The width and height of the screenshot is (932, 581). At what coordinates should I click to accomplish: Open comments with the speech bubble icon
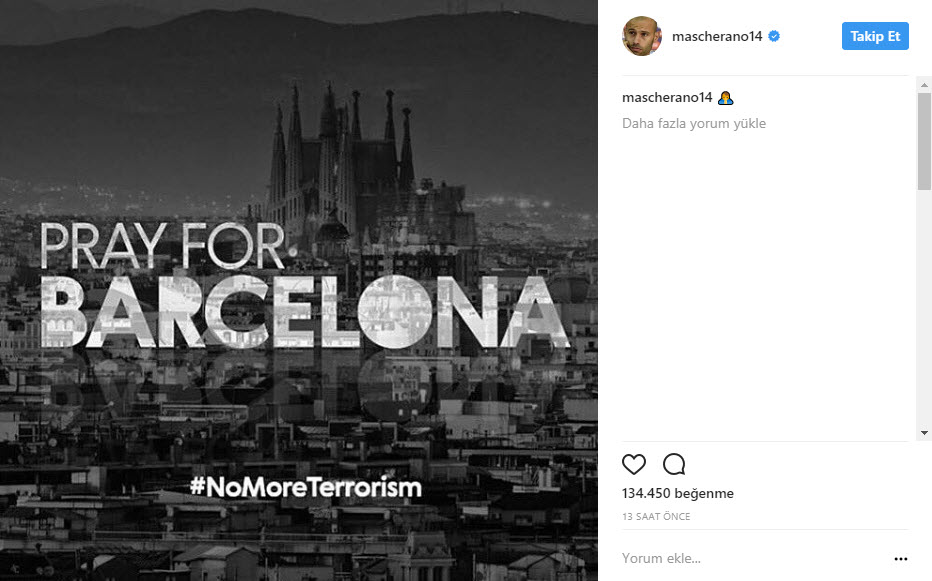pyautogui.click(x=674, y=464)
